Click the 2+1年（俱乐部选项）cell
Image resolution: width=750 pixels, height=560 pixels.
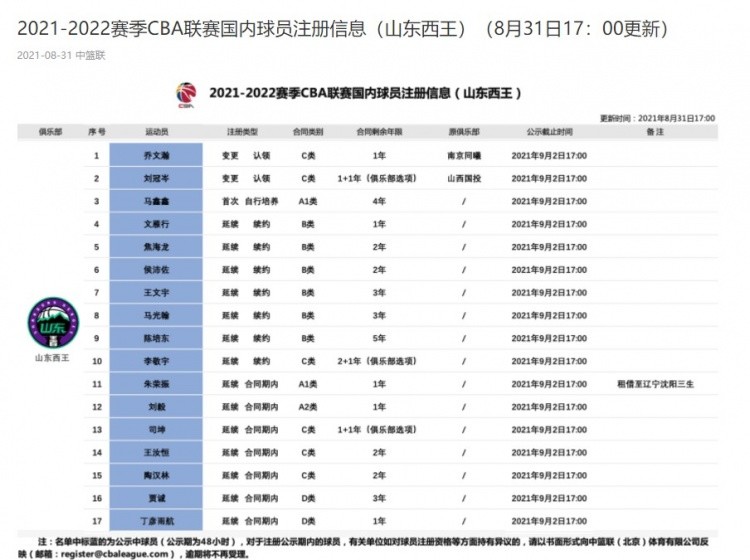[x=377, y=361]
